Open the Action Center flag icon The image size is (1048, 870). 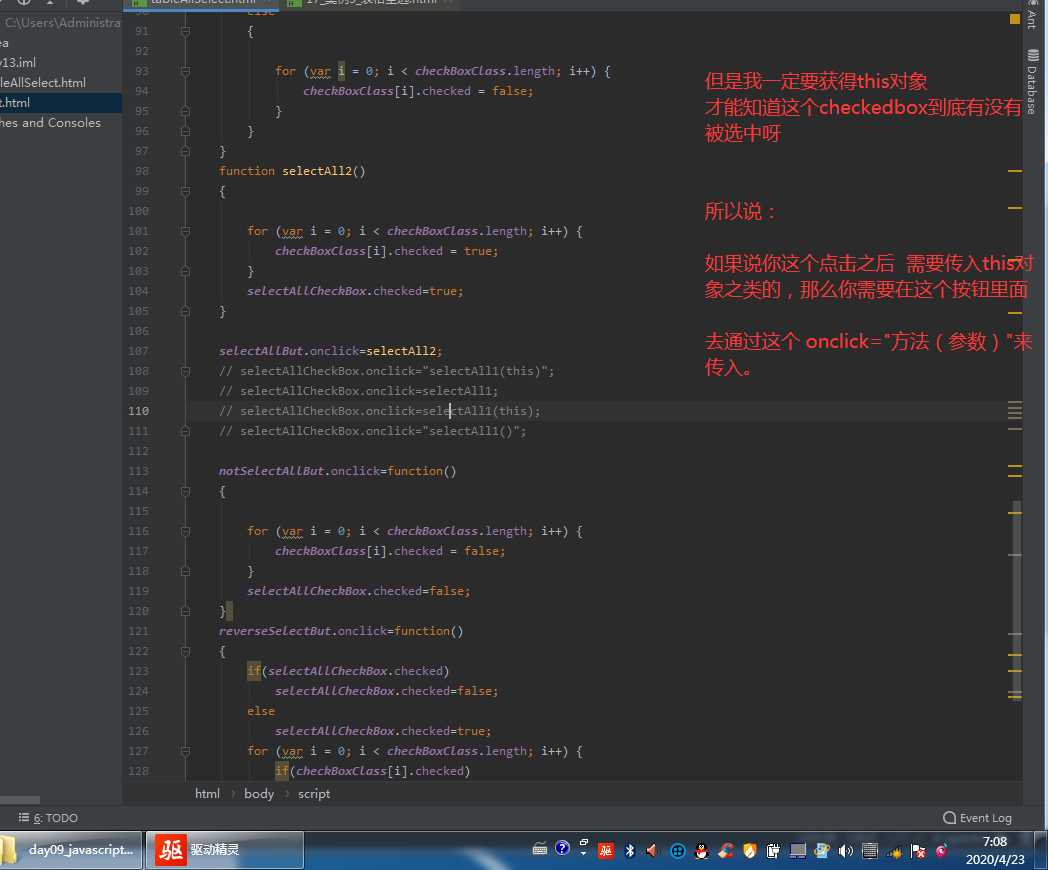tap(918, 851)
